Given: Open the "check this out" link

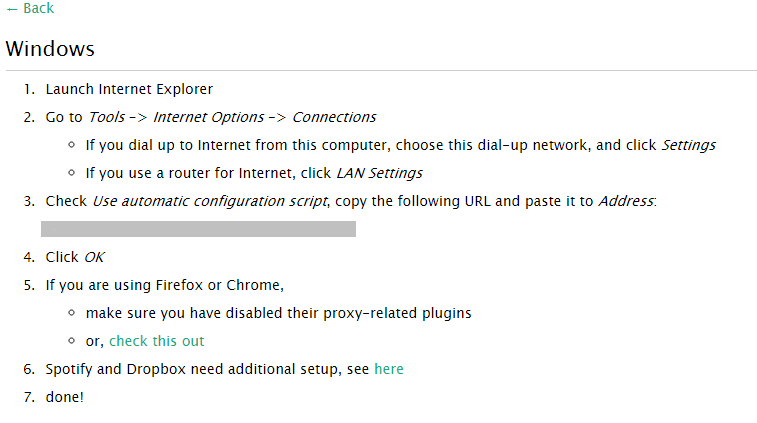Looking at the screenshot, I should click(x=156, y=341).
